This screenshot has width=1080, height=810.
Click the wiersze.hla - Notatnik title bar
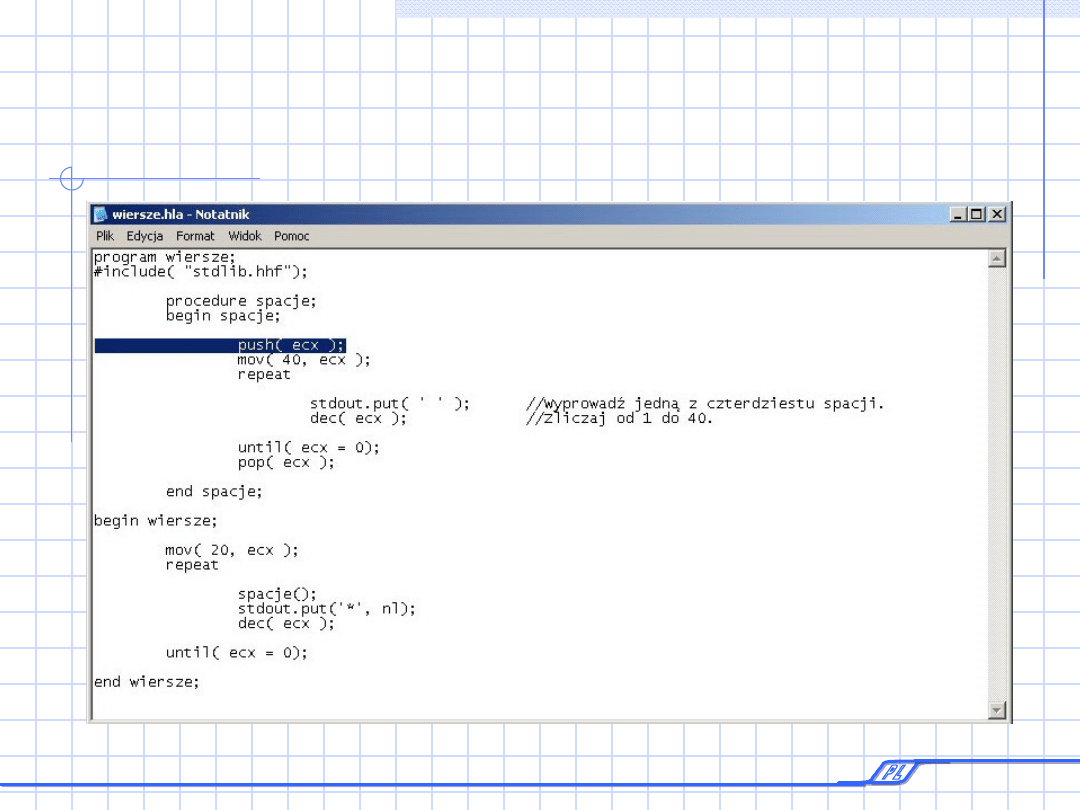500,214
